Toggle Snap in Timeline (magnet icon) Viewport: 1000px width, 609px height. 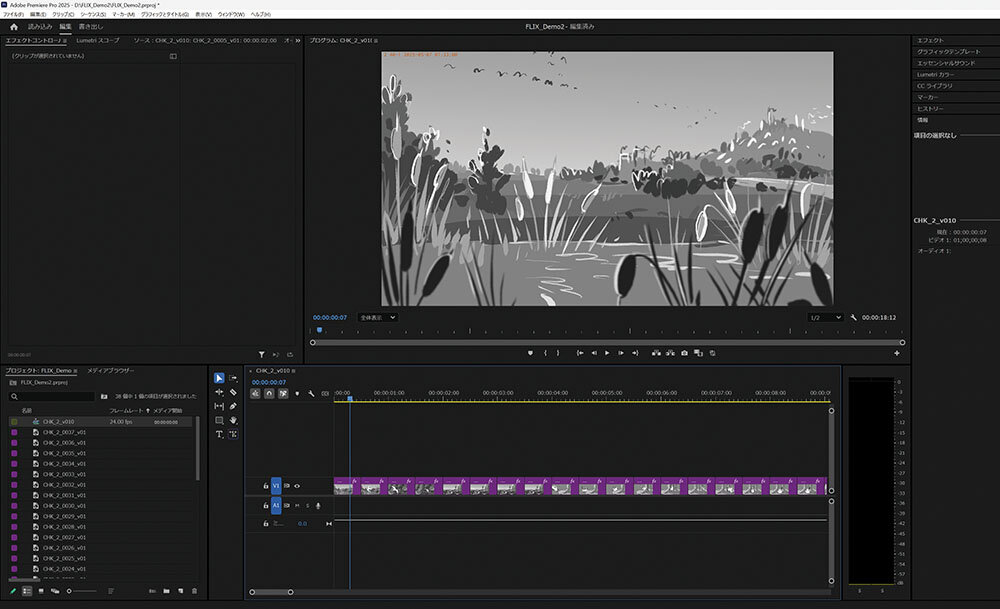point(269,393)
